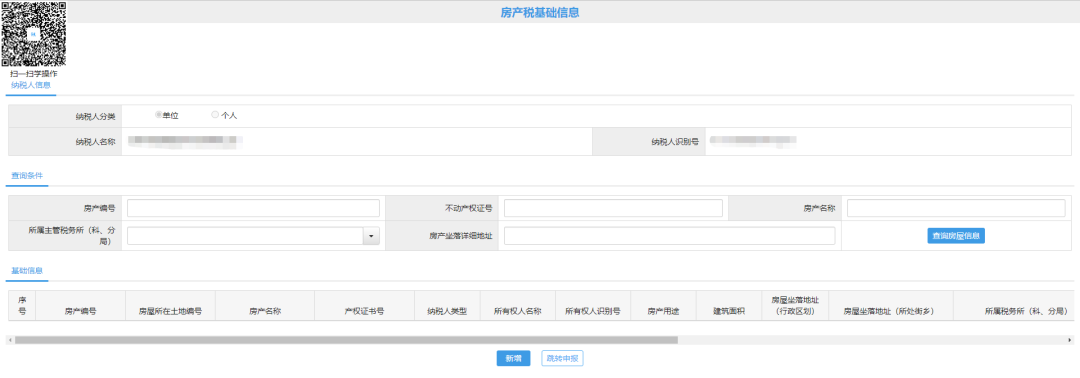The image size is (1080, 378).
Task: Click the horizontal scrollbar thumb
Action: pos(346,339)
